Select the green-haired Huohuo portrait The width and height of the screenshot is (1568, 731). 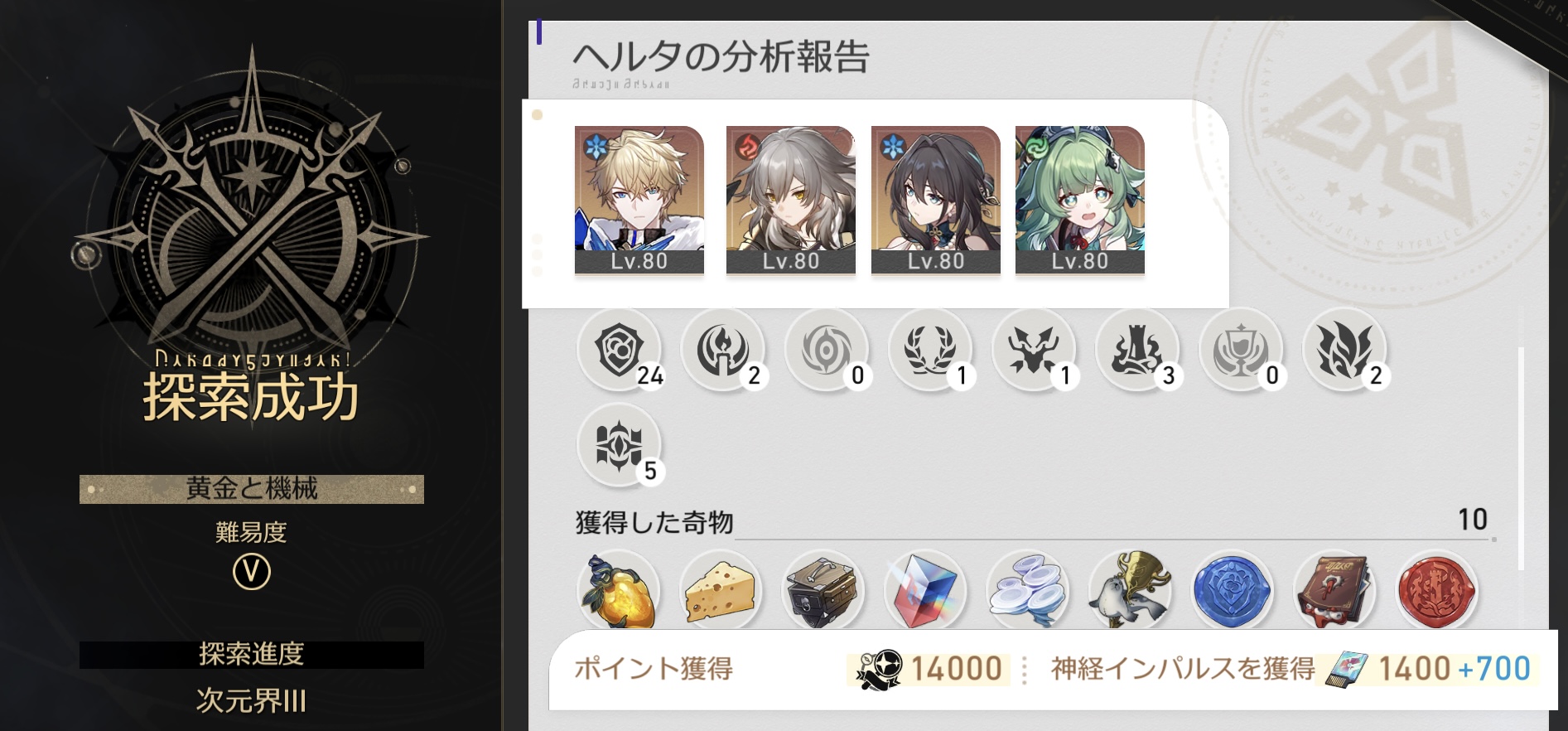[1080, 200]
